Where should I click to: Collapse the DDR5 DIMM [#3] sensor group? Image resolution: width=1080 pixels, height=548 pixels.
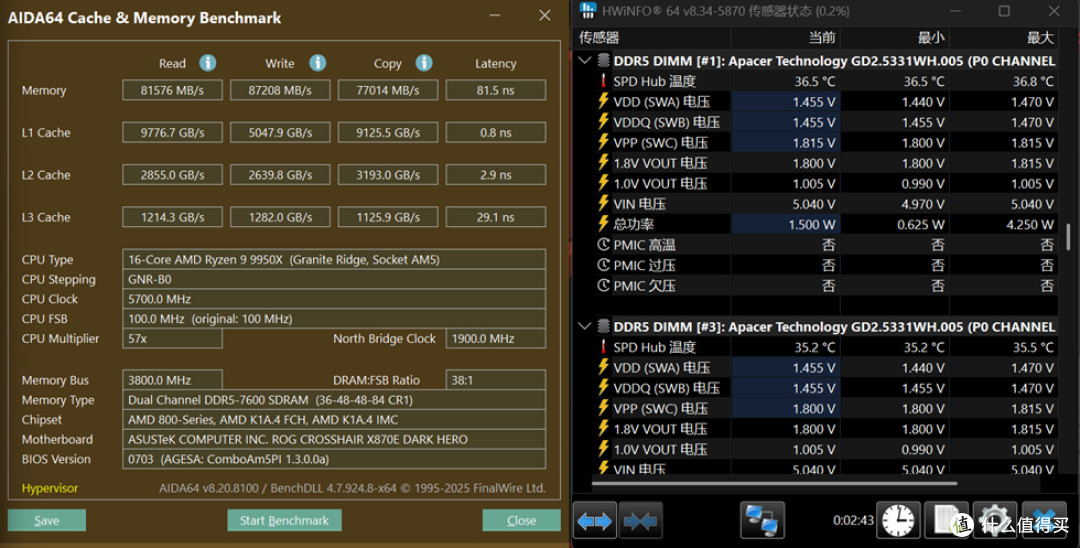coord(585,326)
